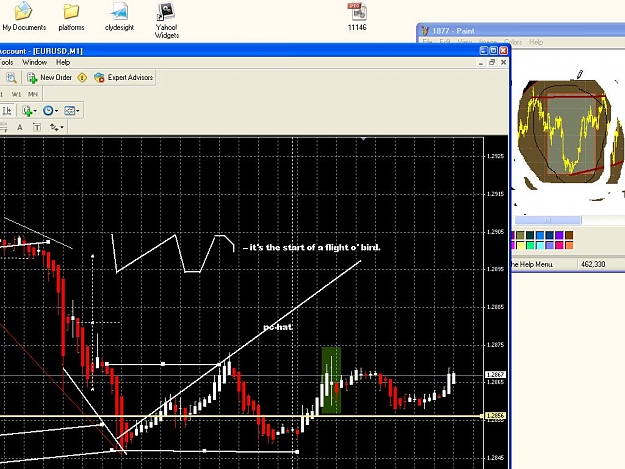Launch Yahoo Widgets desktop shortcut

pyautogui.click(x=166, y=20)
